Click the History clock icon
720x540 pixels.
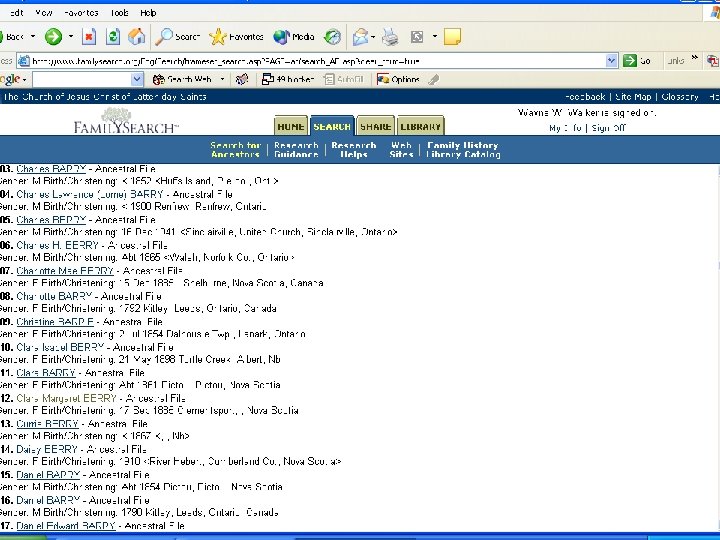[x=332, y=37]
